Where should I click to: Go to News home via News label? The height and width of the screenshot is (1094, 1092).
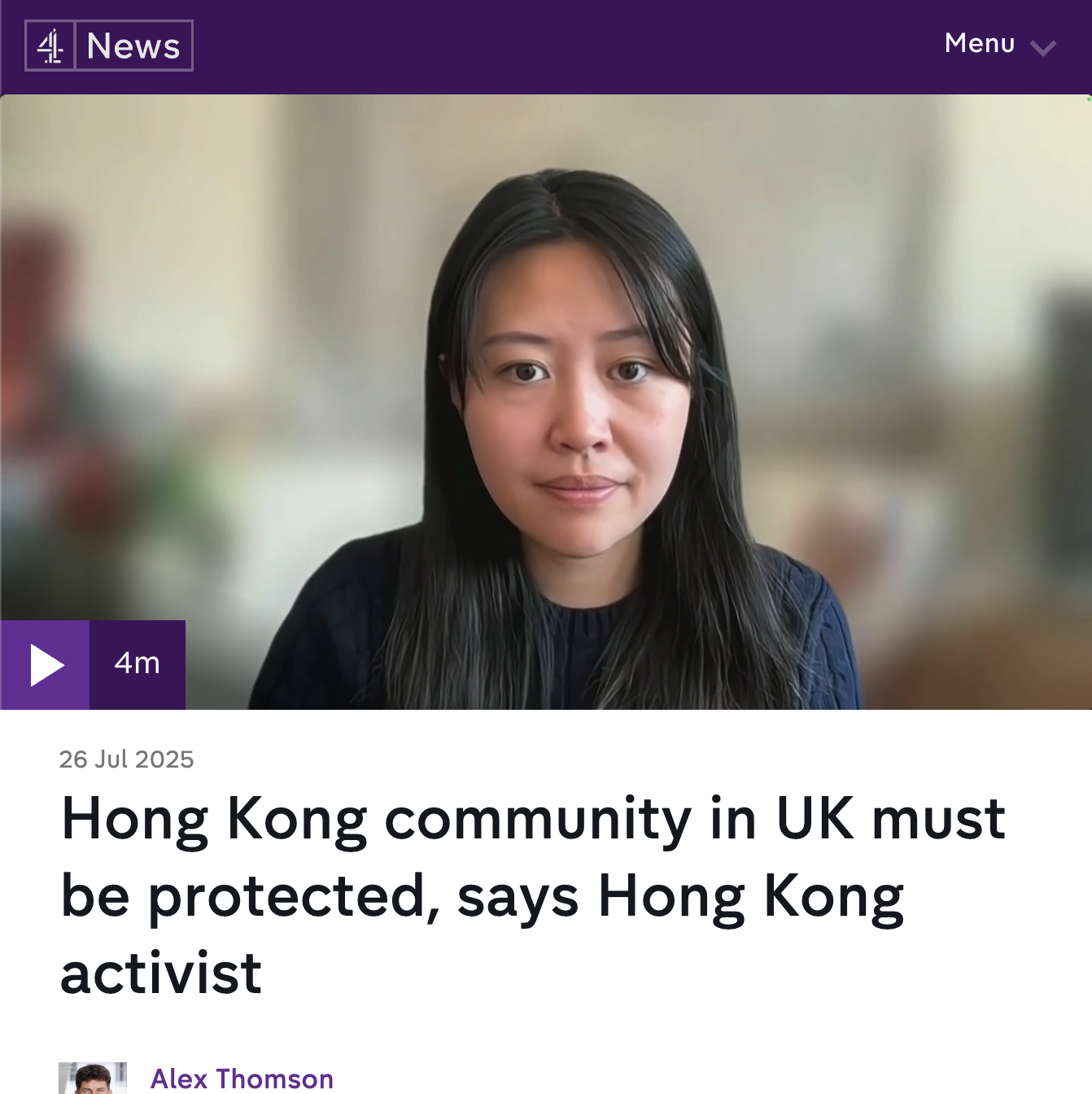[x=133, y=46]
